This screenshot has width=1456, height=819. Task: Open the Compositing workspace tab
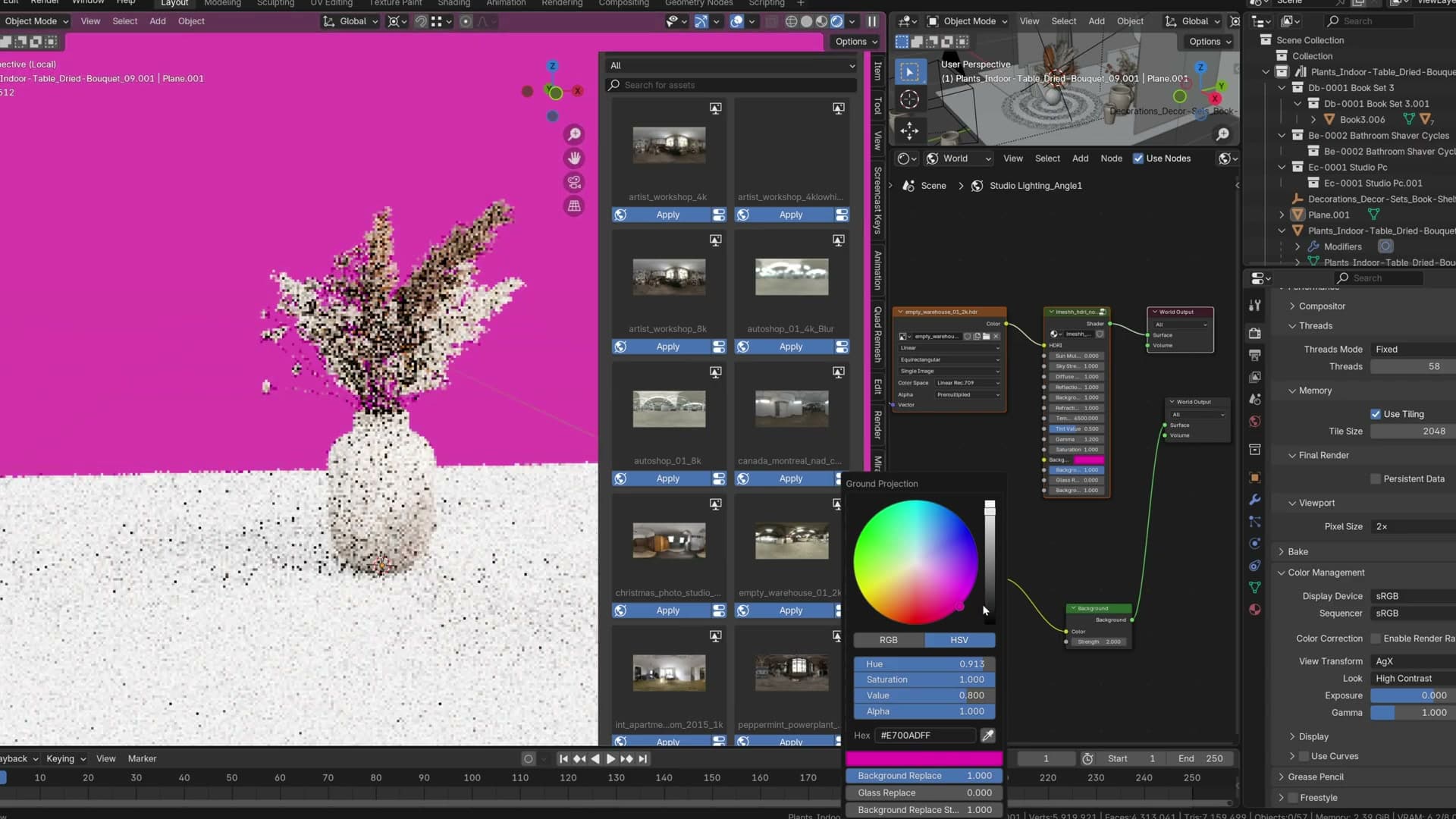point(623,3)
